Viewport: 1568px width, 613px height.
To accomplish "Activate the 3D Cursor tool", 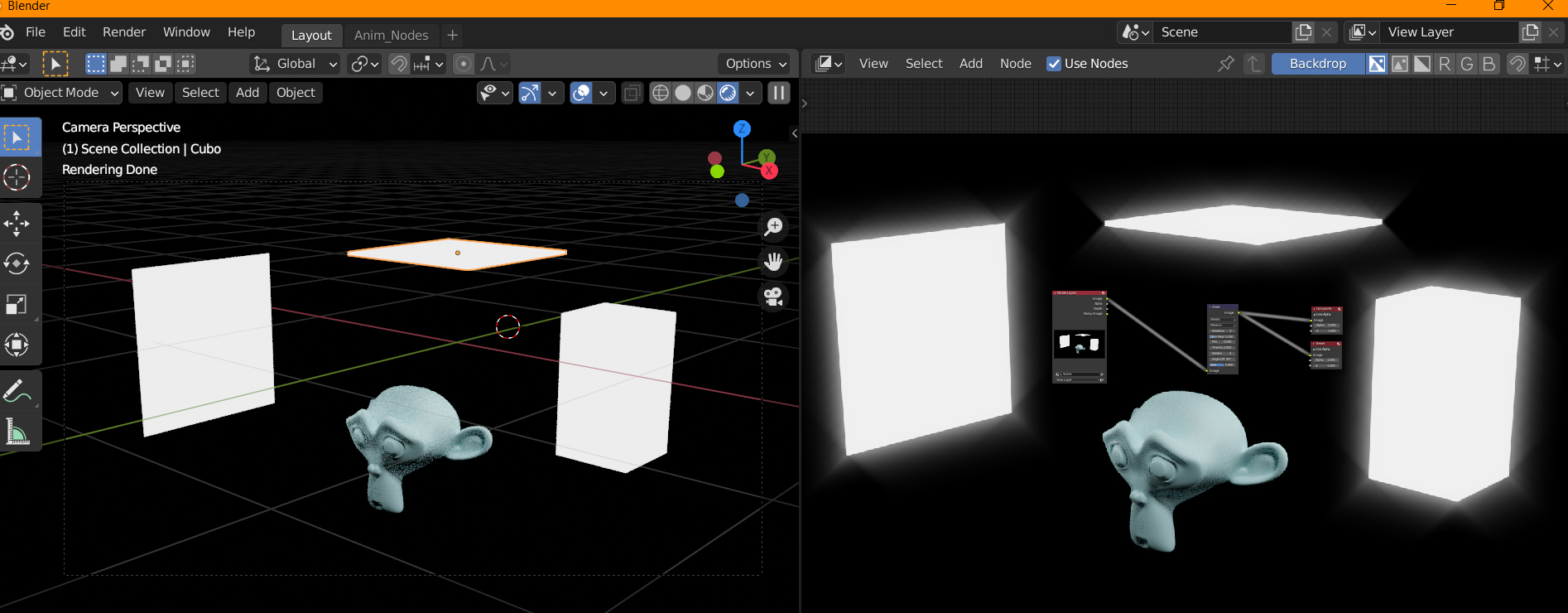I will (17, 177).
